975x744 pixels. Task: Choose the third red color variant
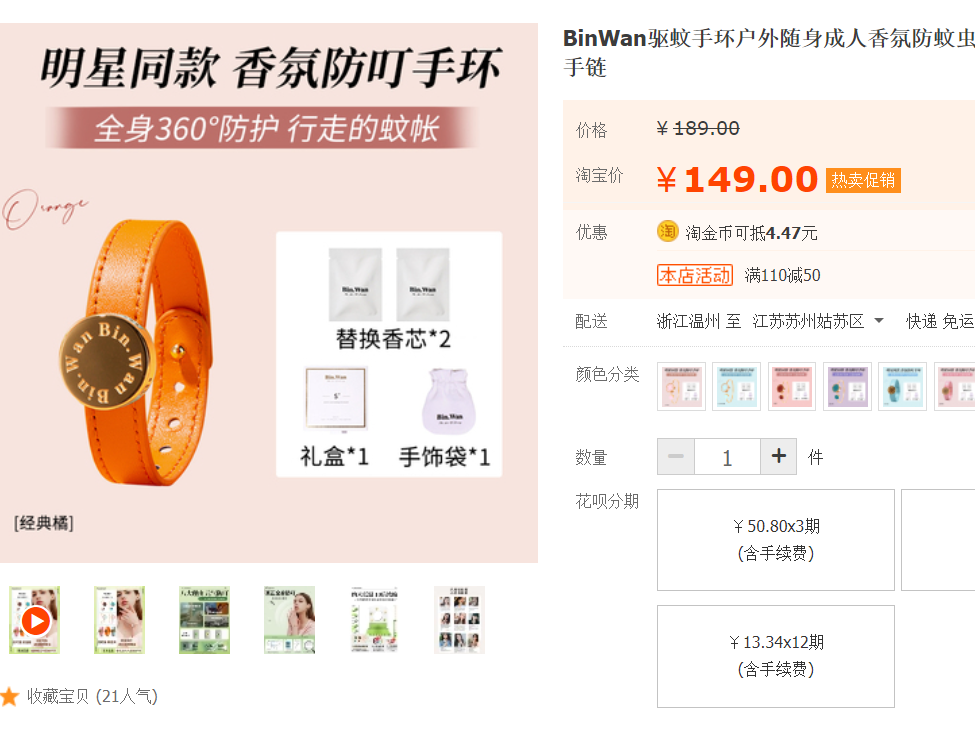coord(792,386)
